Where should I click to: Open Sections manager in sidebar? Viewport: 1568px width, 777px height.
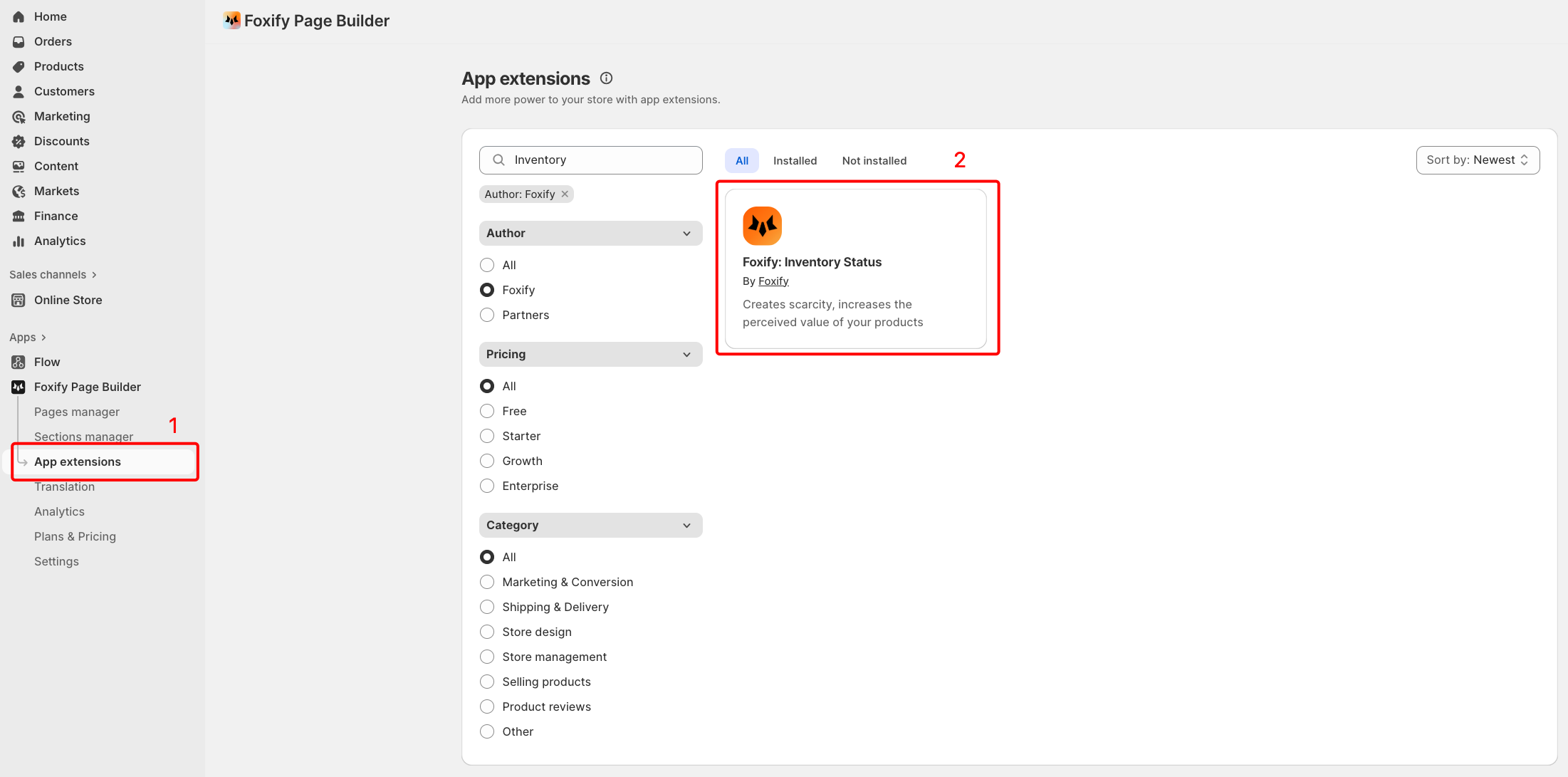pyautogui.click(x=84, y=437)
